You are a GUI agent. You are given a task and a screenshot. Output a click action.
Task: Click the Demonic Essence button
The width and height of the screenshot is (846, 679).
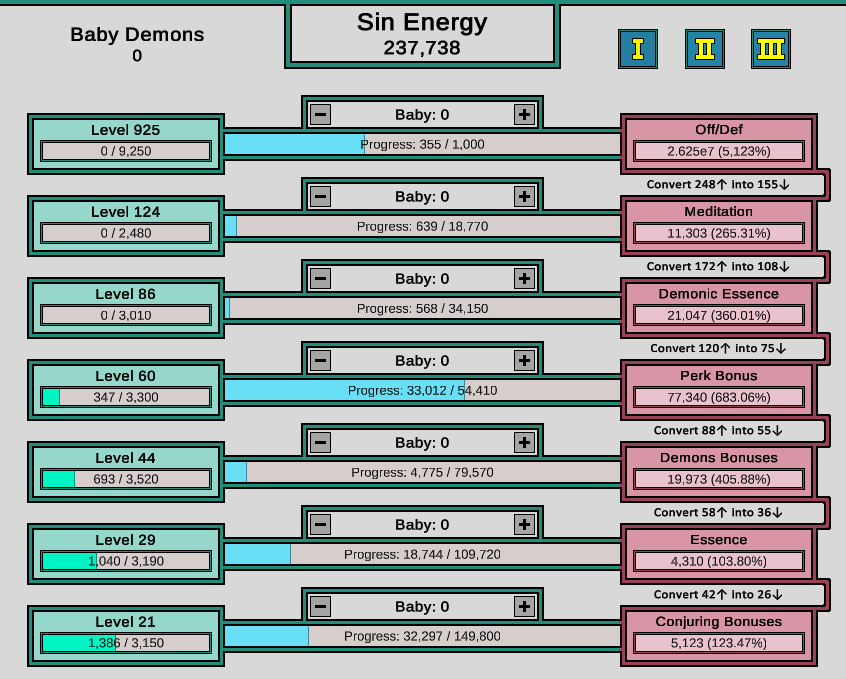718,304
